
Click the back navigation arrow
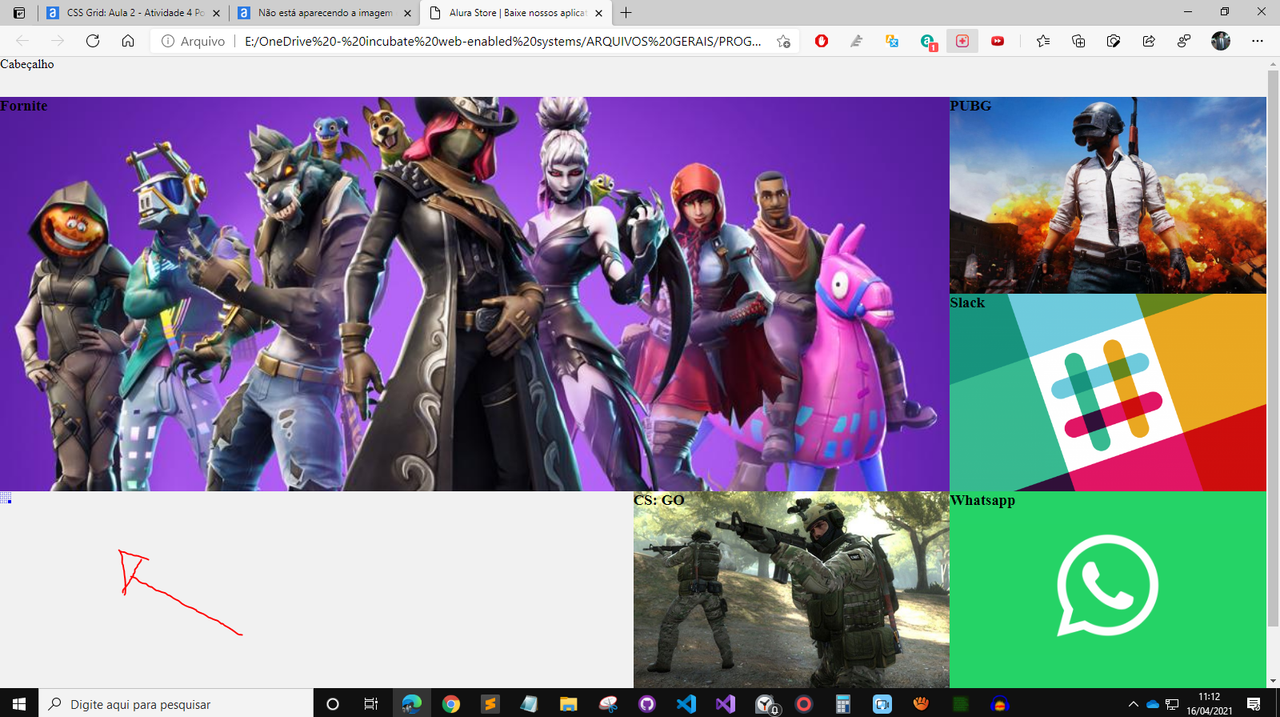[22, 41]
